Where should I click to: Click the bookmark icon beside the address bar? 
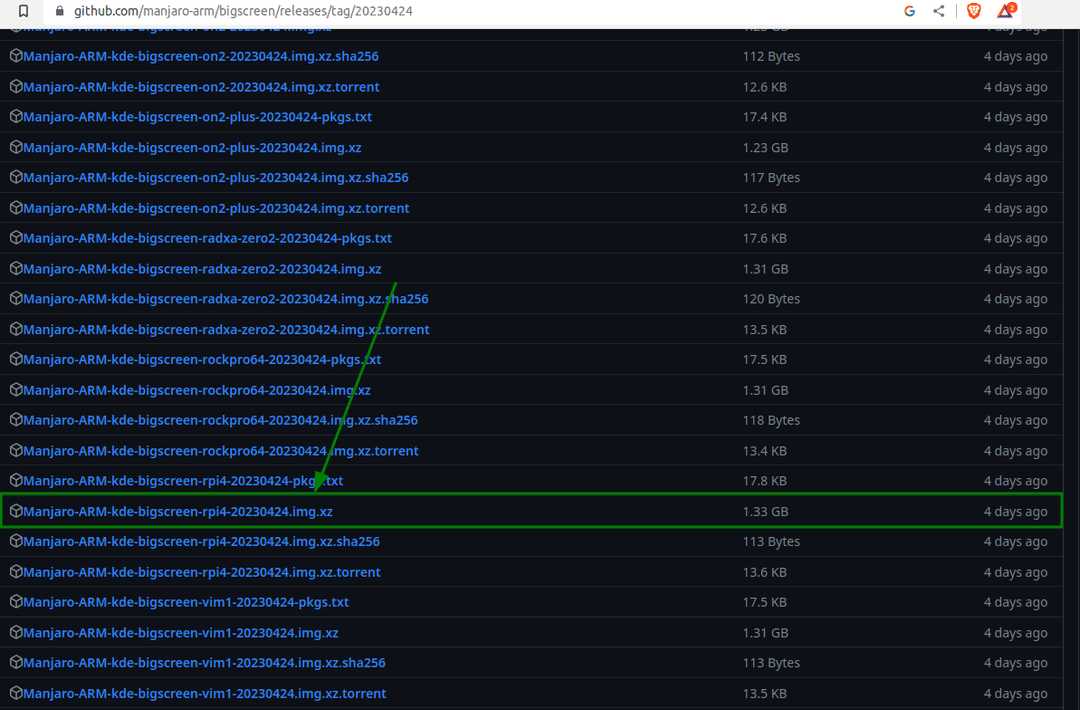click(24, 11)
